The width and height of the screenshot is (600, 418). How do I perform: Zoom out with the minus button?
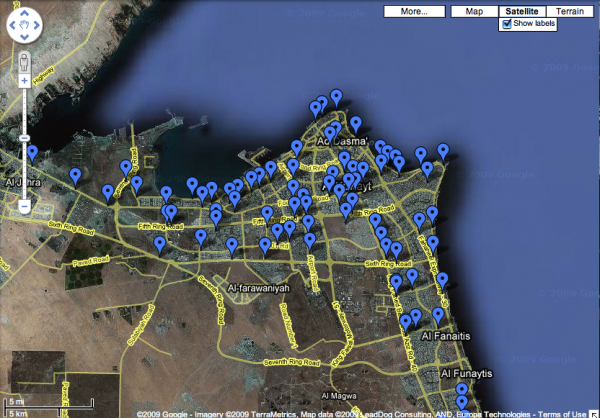24,206
